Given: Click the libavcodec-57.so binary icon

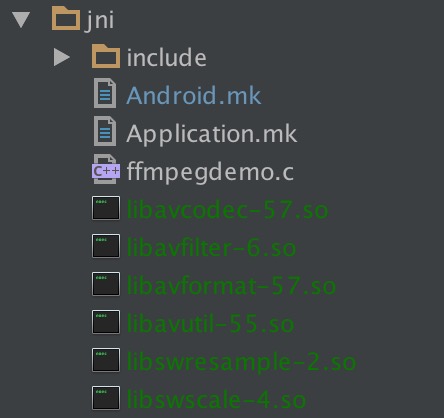Looking at the screenshot, I should [106, 208].
